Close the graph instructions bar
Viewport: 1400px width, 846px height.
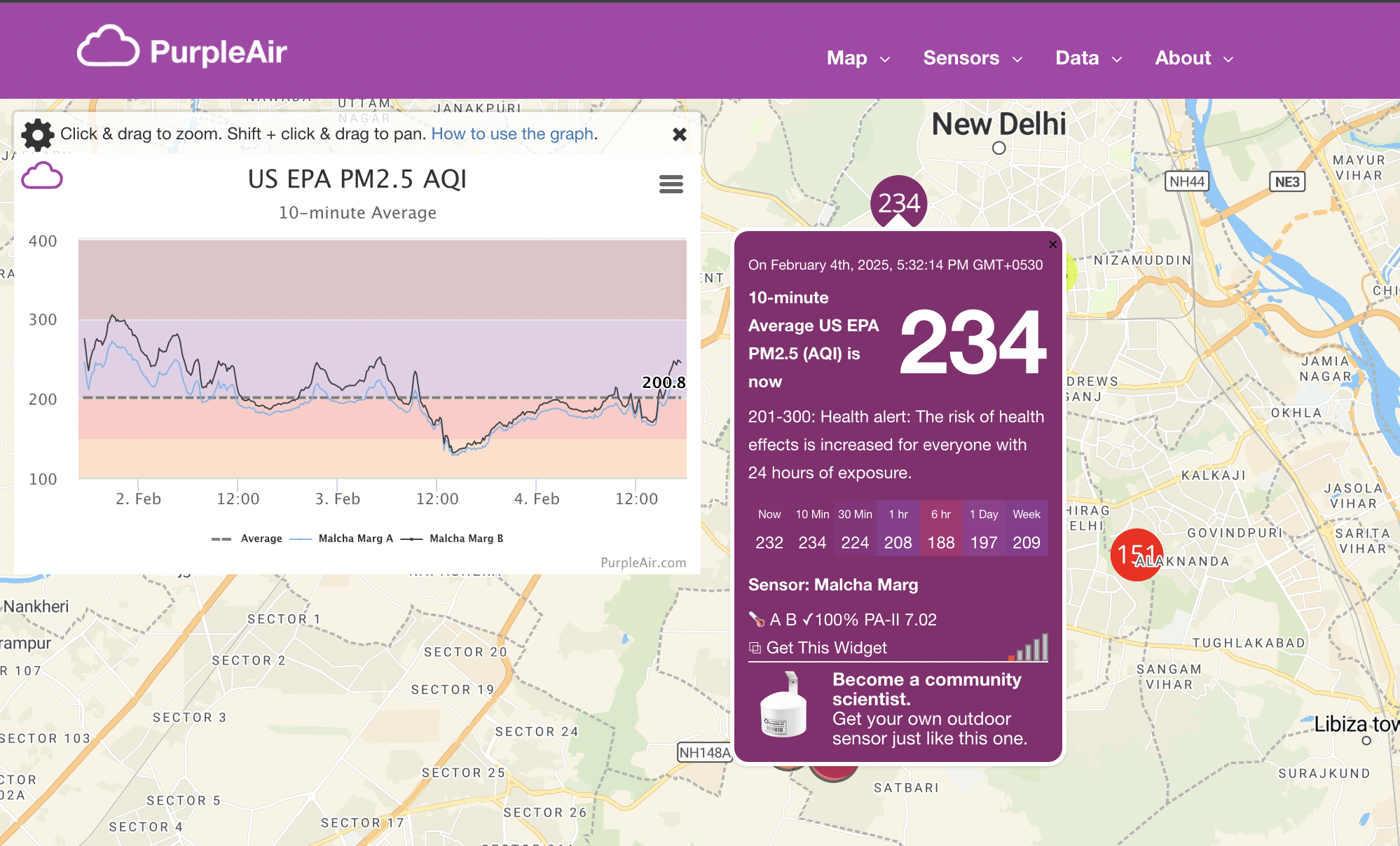(x=679, y=134)
